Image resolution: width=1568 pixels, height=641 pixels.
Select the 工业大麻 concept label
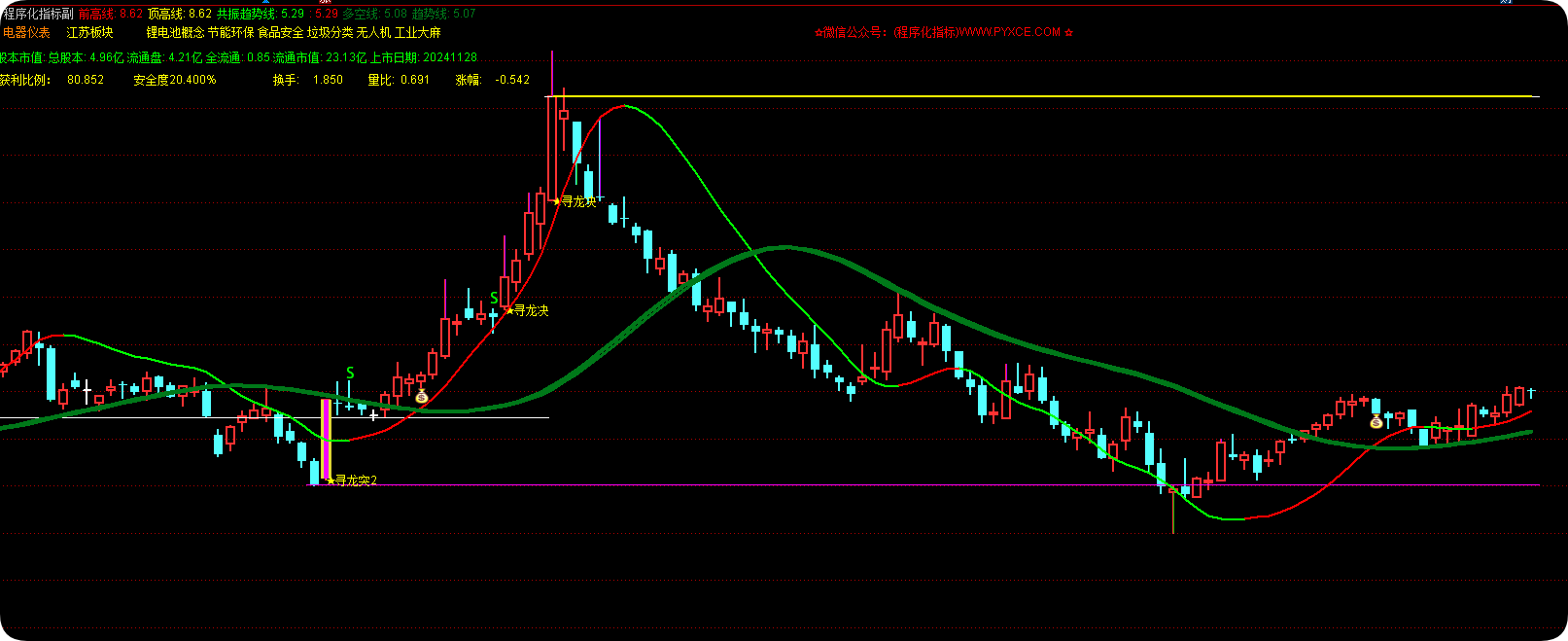(417, 33)
